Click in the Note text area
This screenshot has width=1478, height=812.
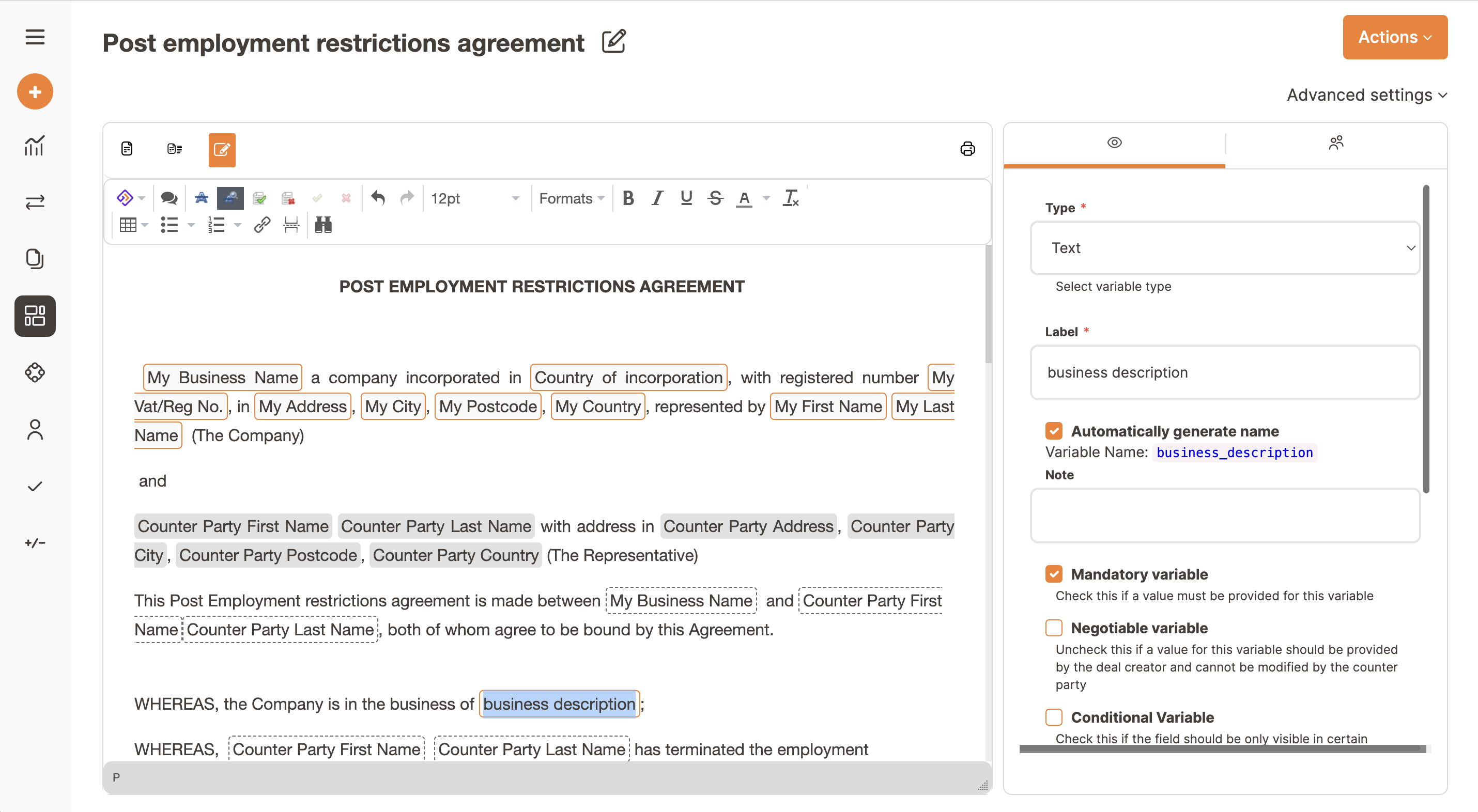[1225, 515]
